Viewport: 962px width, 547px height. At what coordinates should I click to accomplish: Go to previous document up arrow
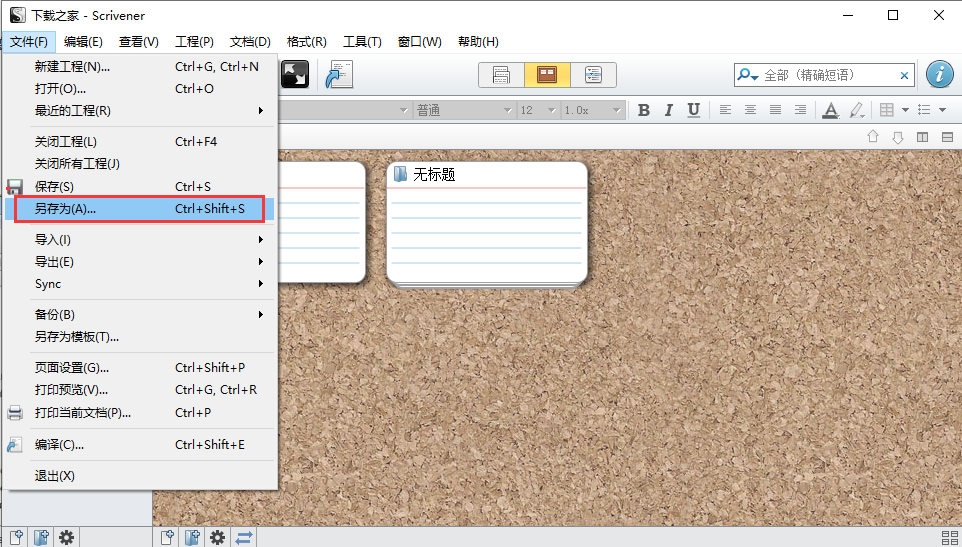pos(872,137)
